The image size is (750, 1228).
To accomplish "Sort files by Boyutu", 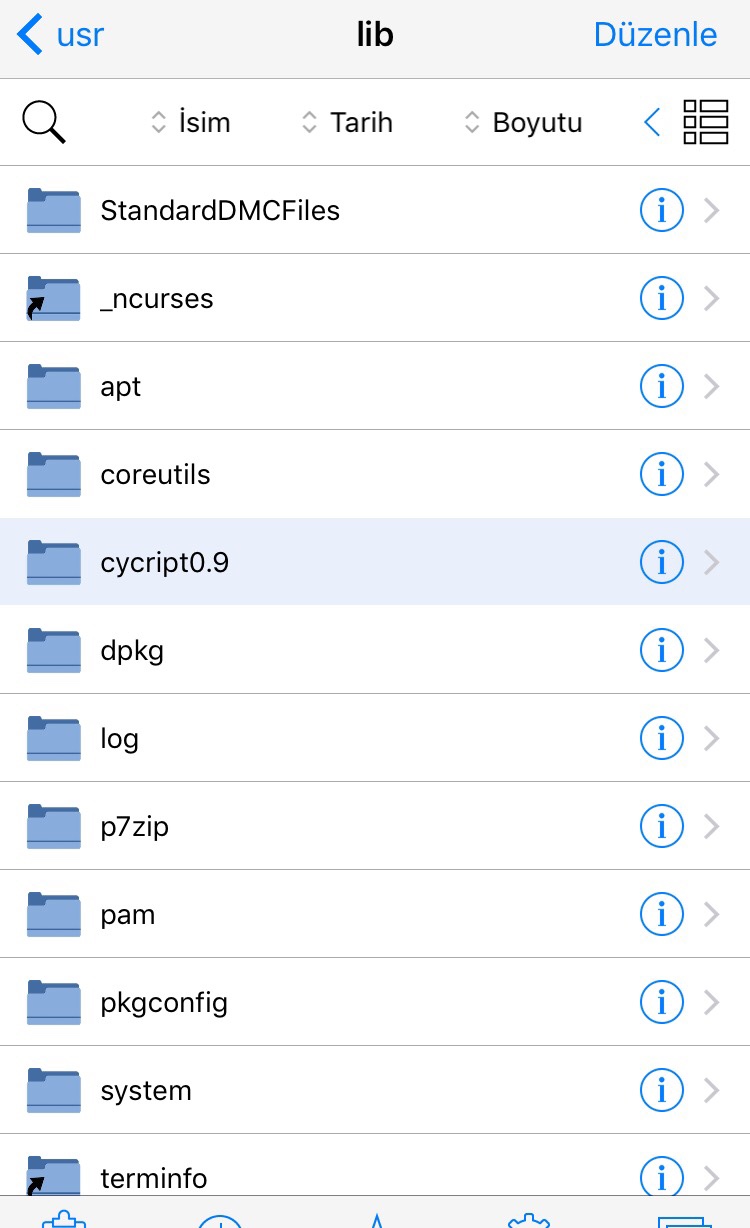I will [x=523, y=123].
